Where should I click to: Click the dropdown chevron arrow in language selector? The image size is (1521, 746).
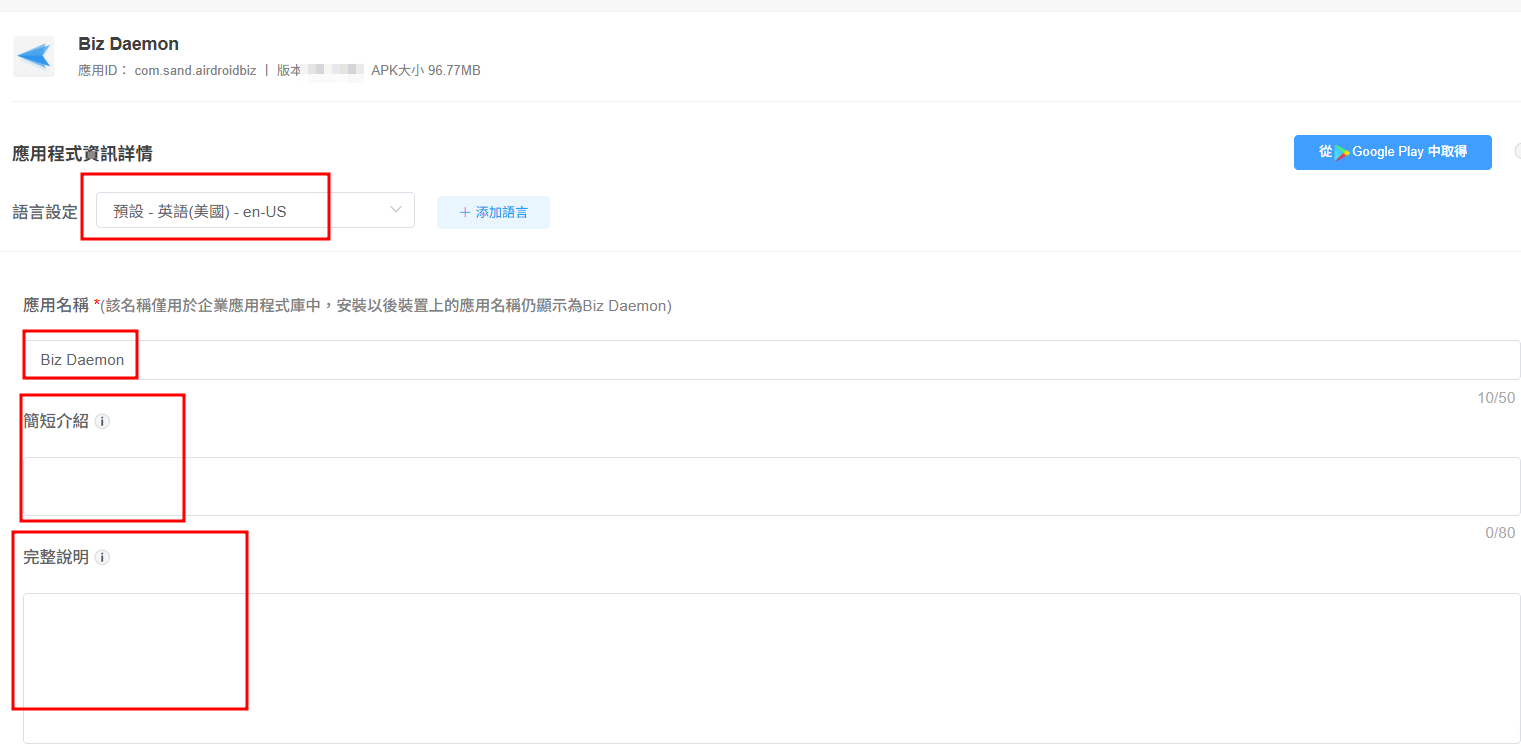pyautogui.click(x=396, y=210)
